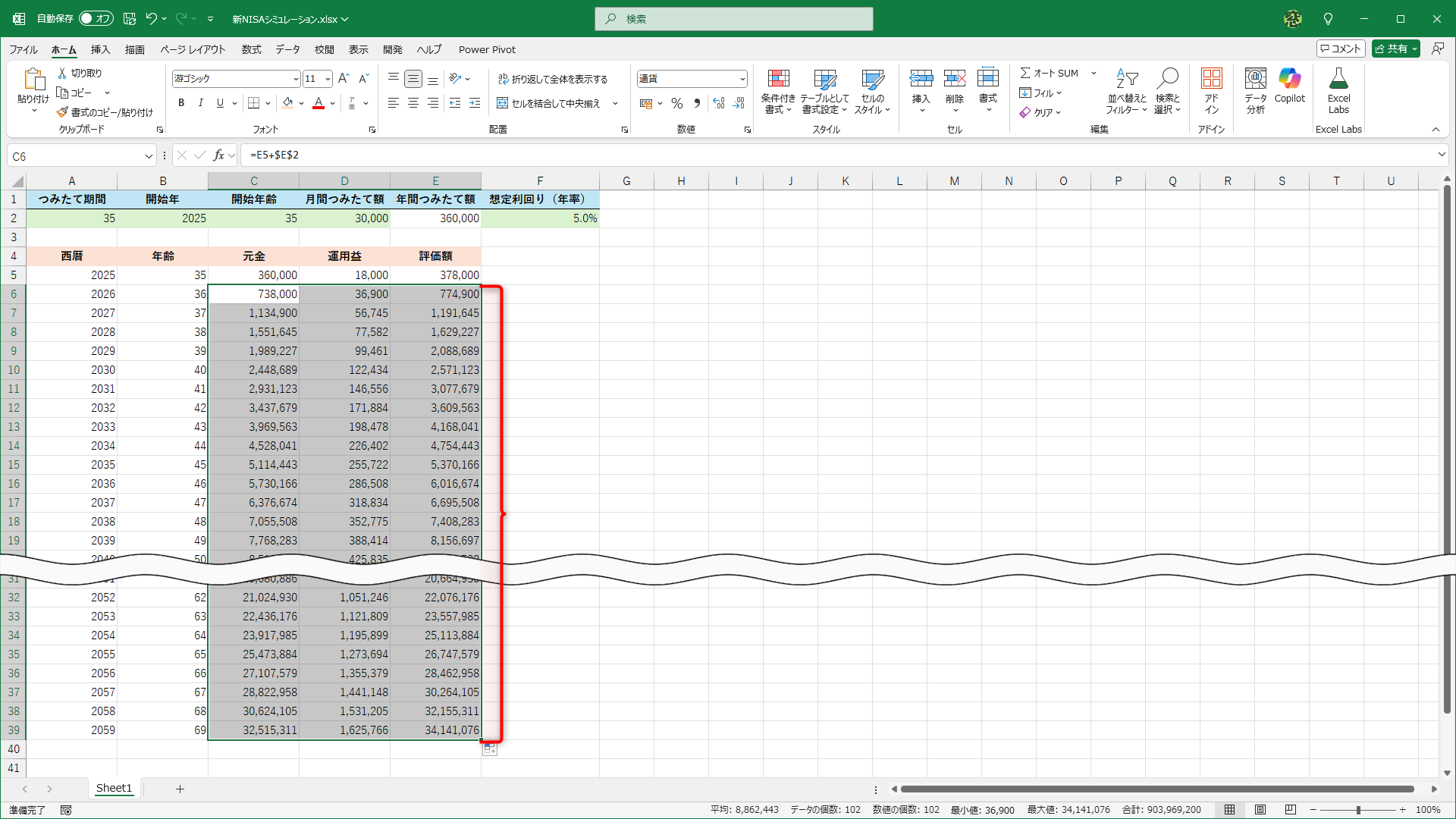Click the format painter brush icon
This screenshot has width=1456, height=819.
pos(62,112)
